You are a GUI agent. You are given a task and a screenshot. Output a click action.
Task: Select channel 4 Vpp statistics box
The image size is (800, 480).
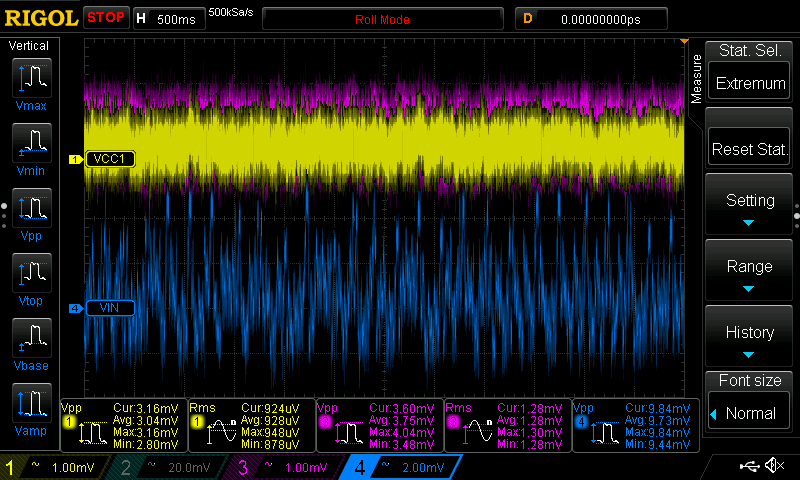(636, 426)
